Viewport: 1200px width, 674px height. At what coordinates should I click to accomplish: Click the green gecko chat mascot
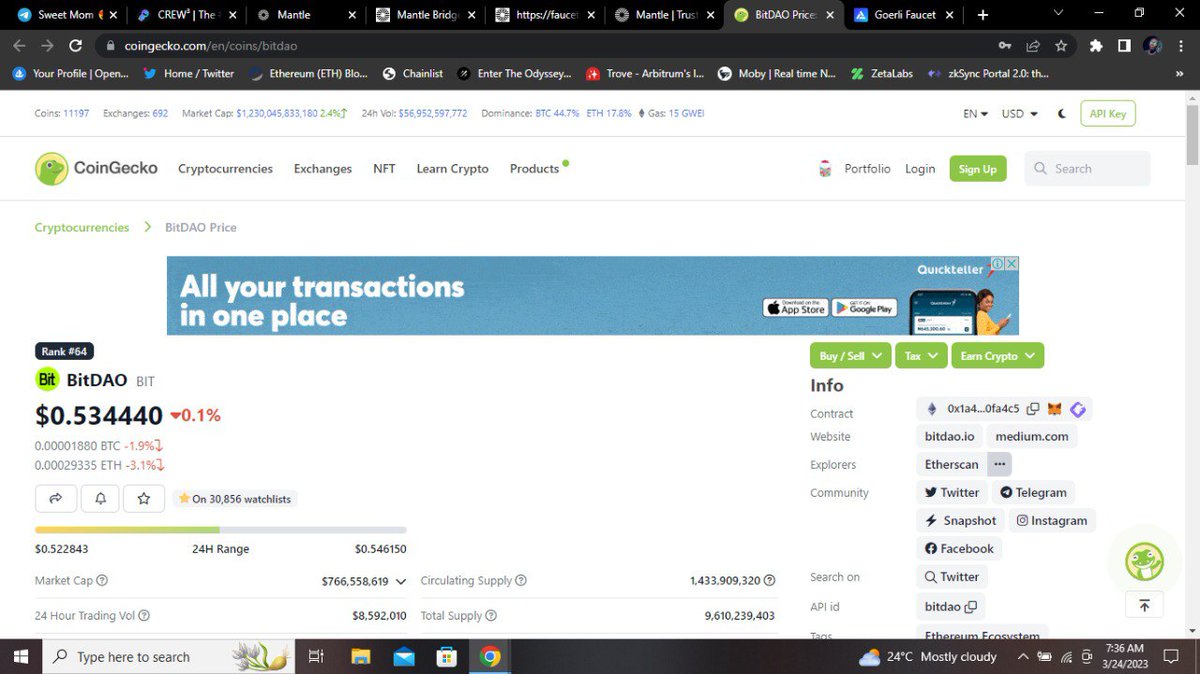pos(1145,562)
